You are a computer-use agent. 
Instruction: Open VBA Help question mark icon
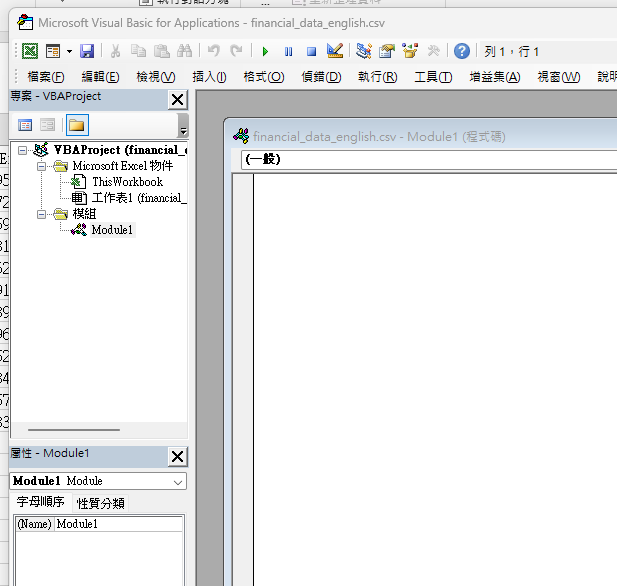point(462,51)
